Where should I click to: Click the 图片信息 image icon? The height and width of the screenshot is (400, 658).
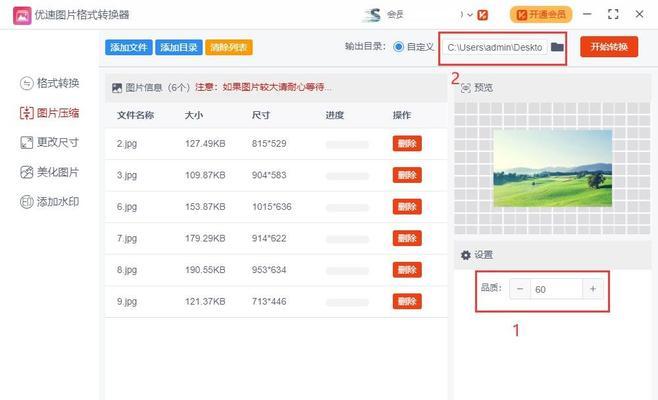[x=117, y=88]
